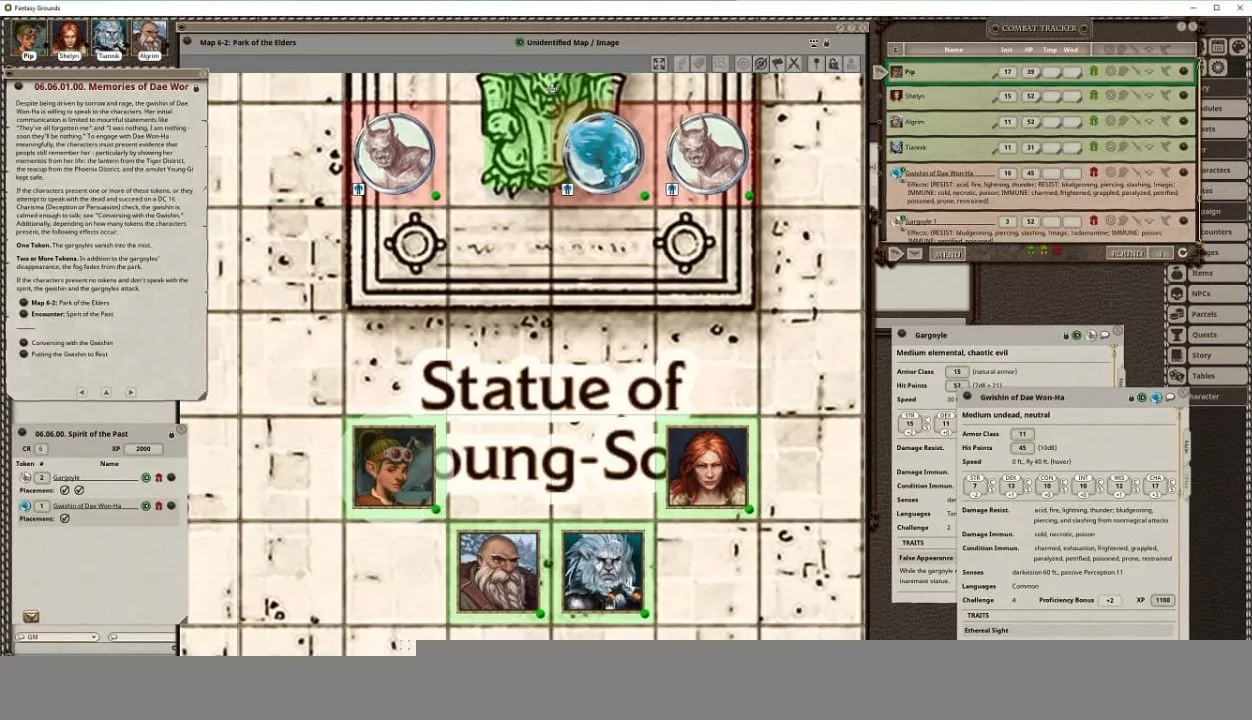Open the Items sidebar button
This screenshot has width=1252, height=720.
click(x=1208, y=273)
